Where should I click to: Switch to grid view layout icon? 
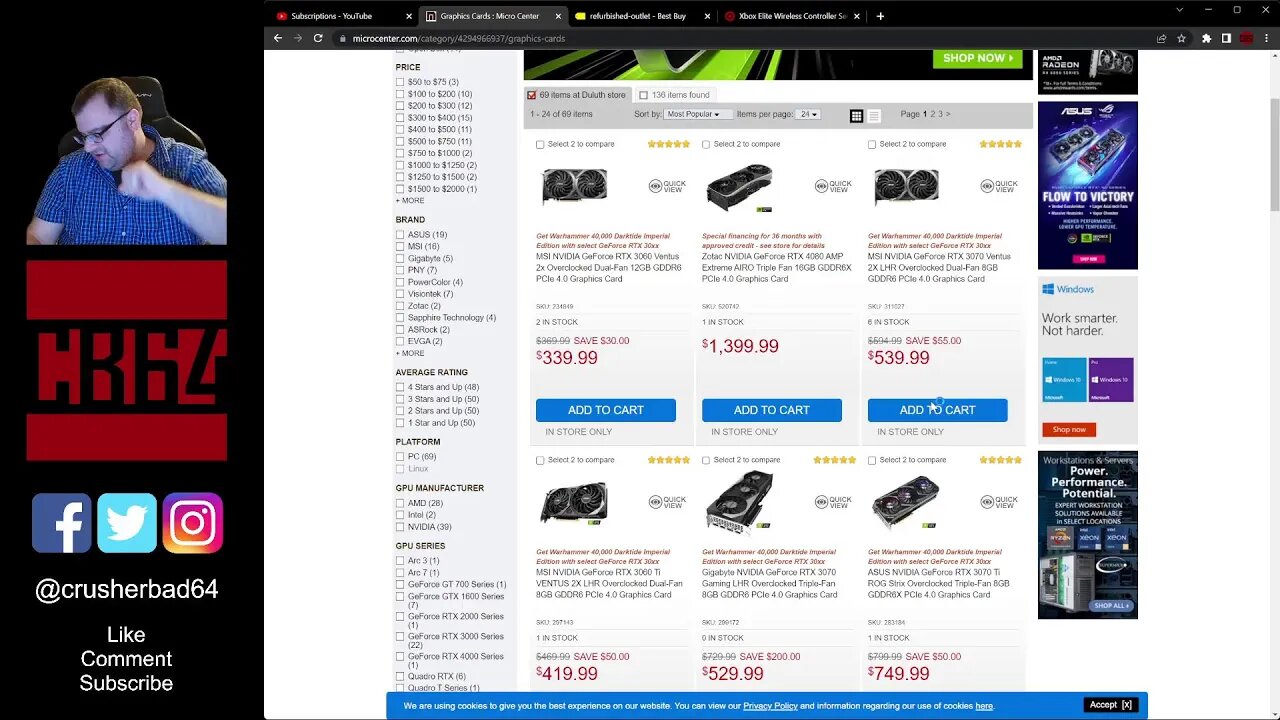(856, 116)
